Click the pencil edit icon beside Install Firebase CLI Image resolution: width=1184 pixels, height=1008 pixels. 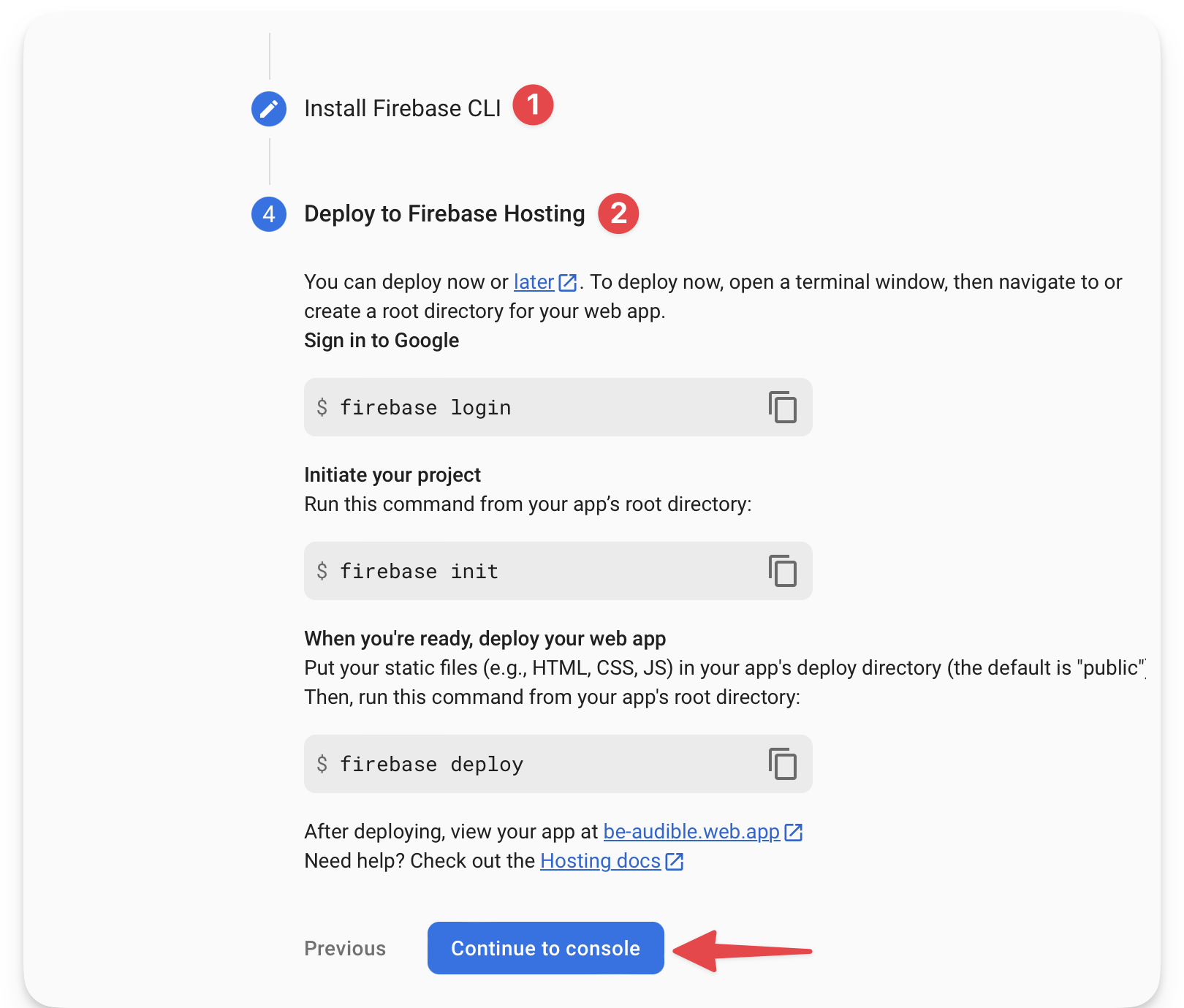(268, 107)
